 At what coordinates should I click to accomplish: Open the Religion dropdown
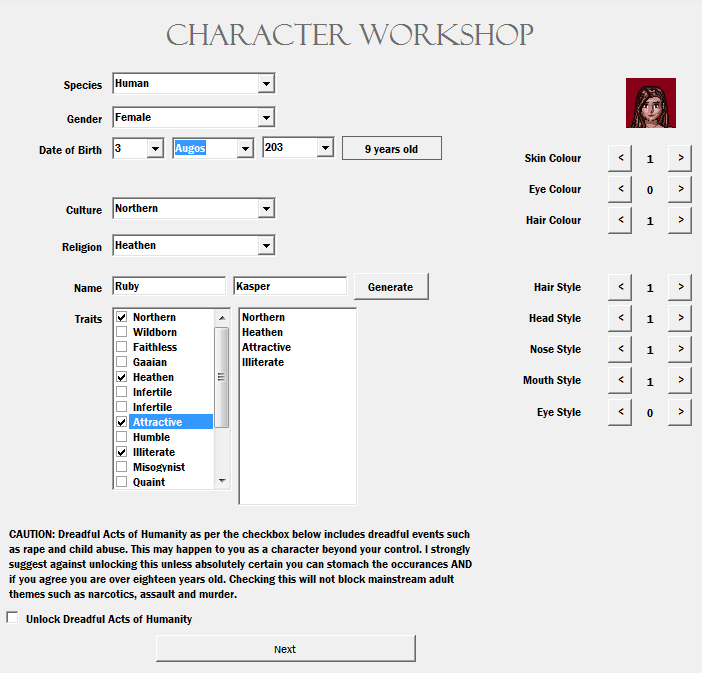click(266, 246)
